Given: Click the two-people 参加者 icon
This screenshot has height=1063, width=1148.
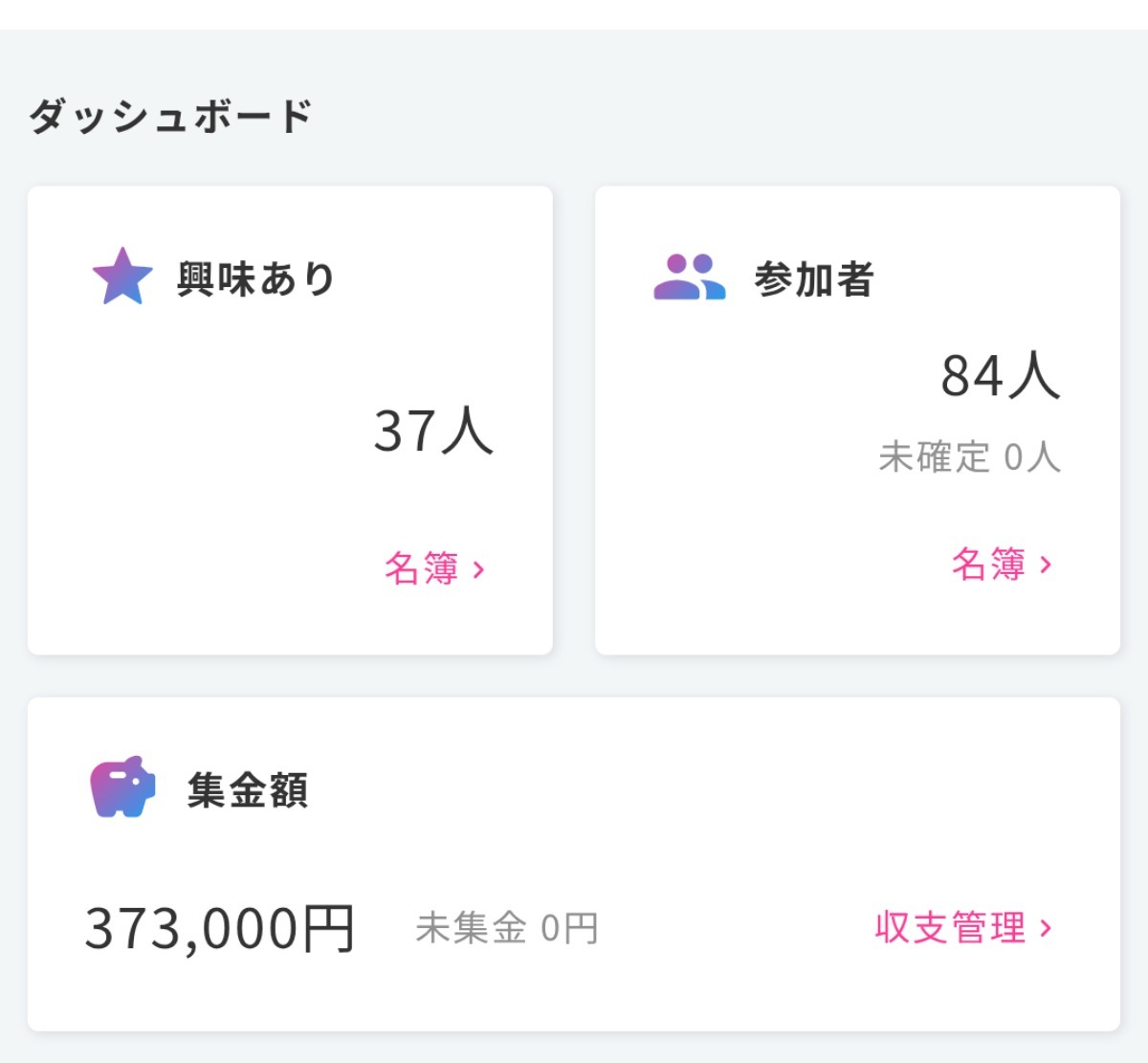Looking at the screenshot, I should [689, 277].
